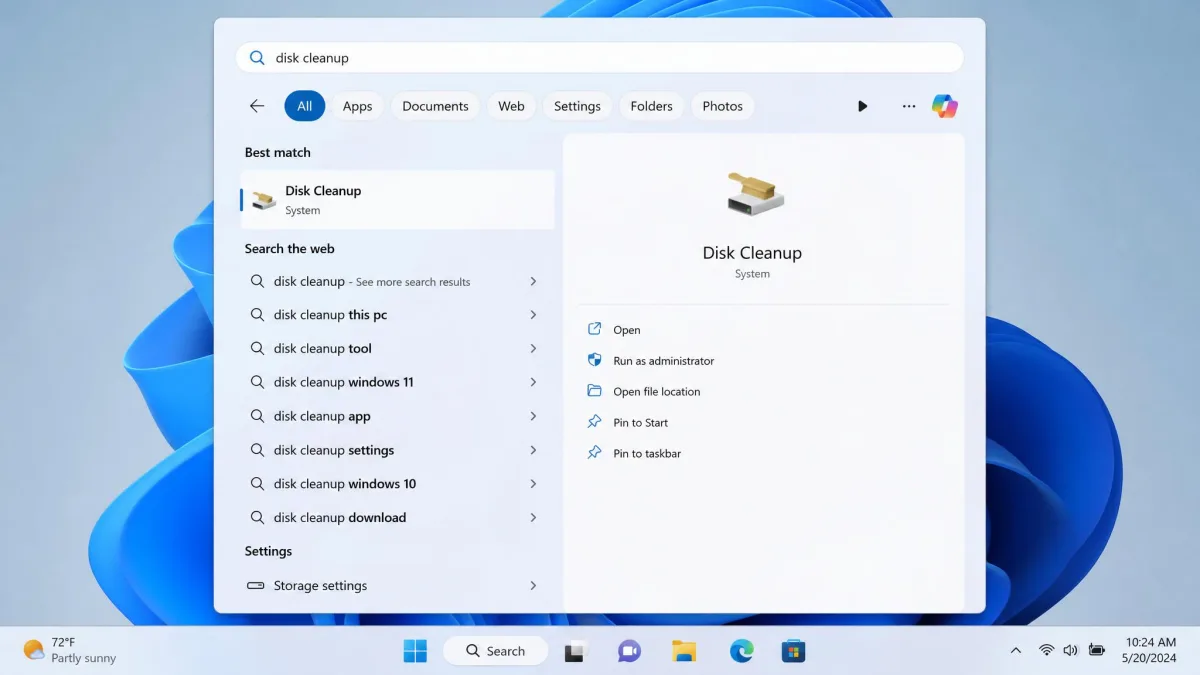Switch to the Folders filter
The height and width of the screenshot is (675, 1200).
pos(651,106)
